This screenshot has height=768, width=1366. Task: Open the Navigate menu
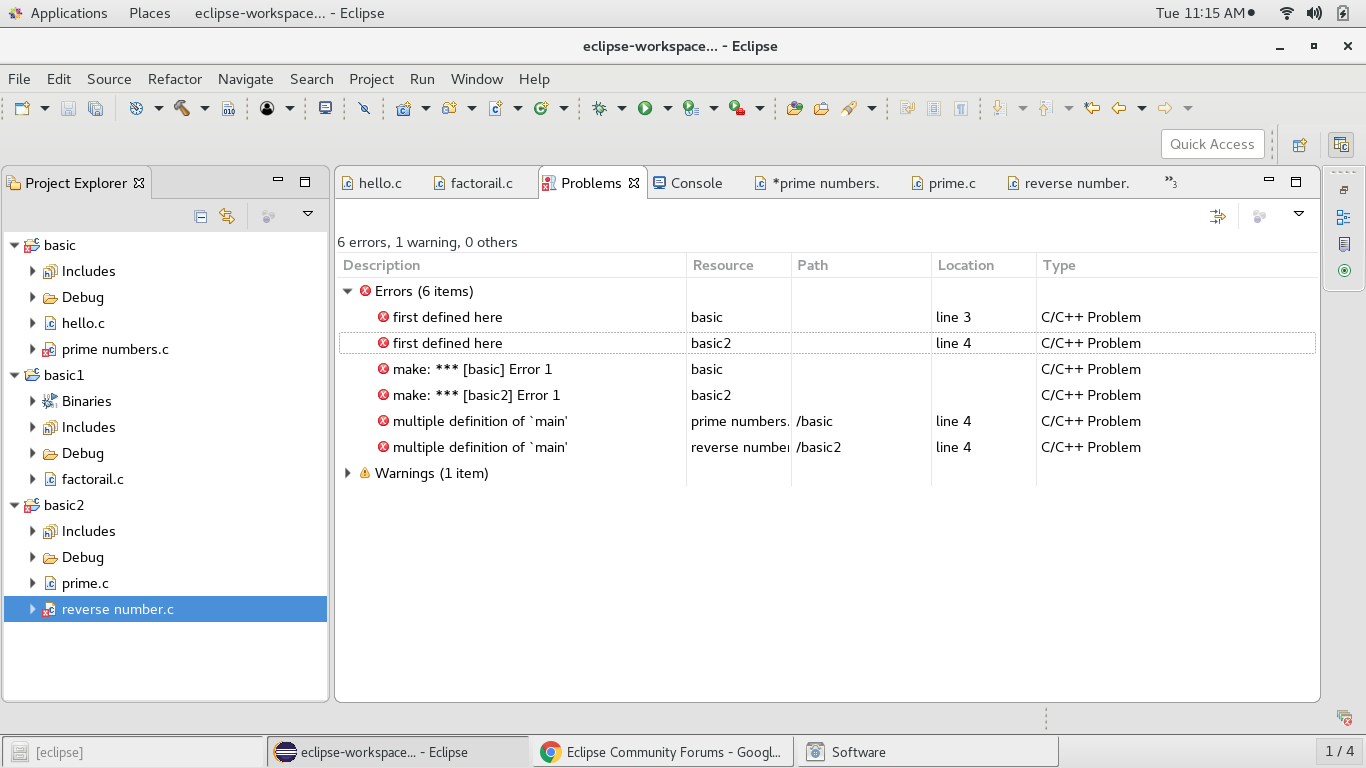click(x=246, y=79)
